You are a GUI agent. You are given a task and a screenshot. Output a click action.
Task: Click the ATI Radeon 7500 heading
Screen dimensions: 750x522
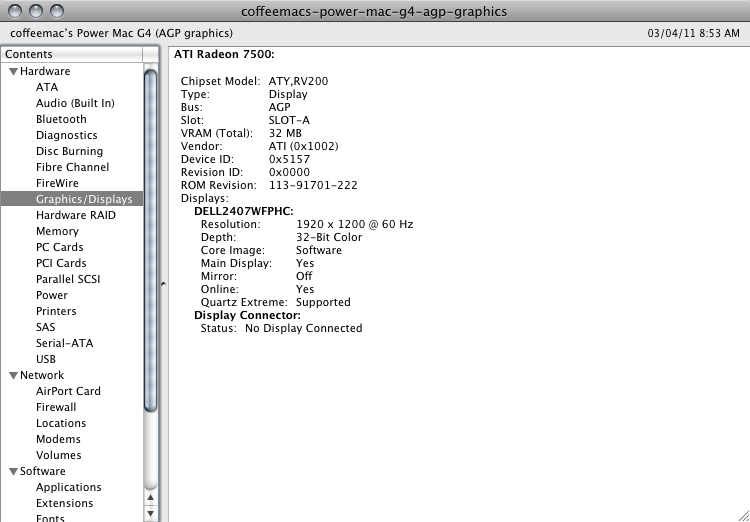click(224, 55)
